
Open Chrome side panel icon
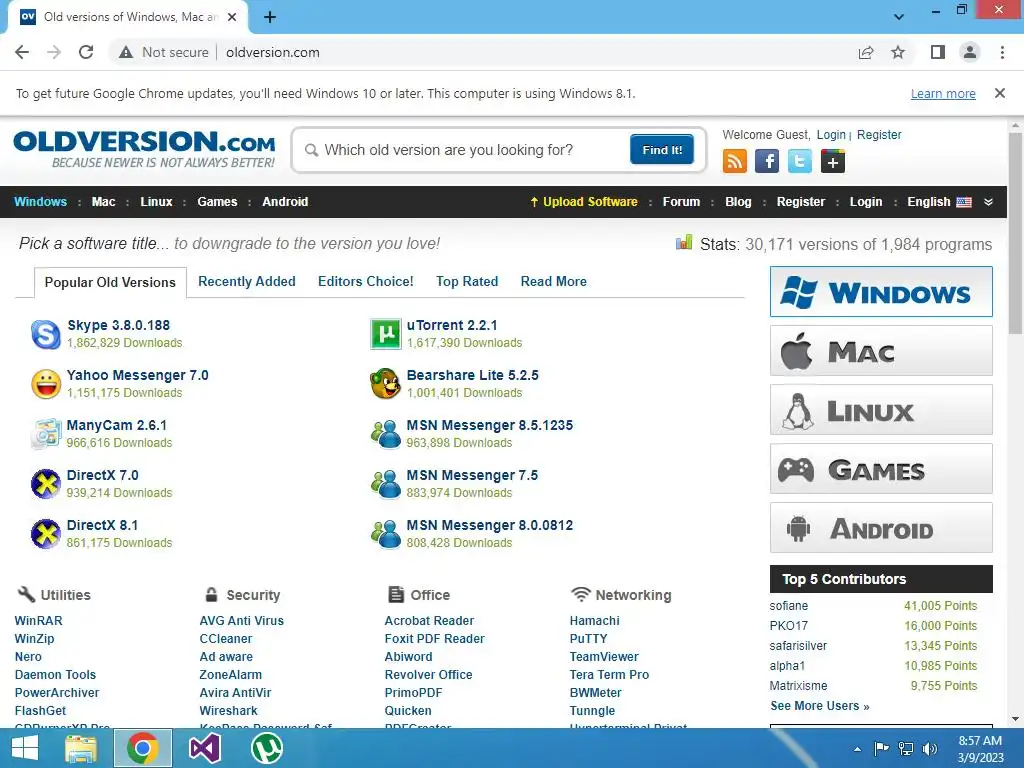938,52
